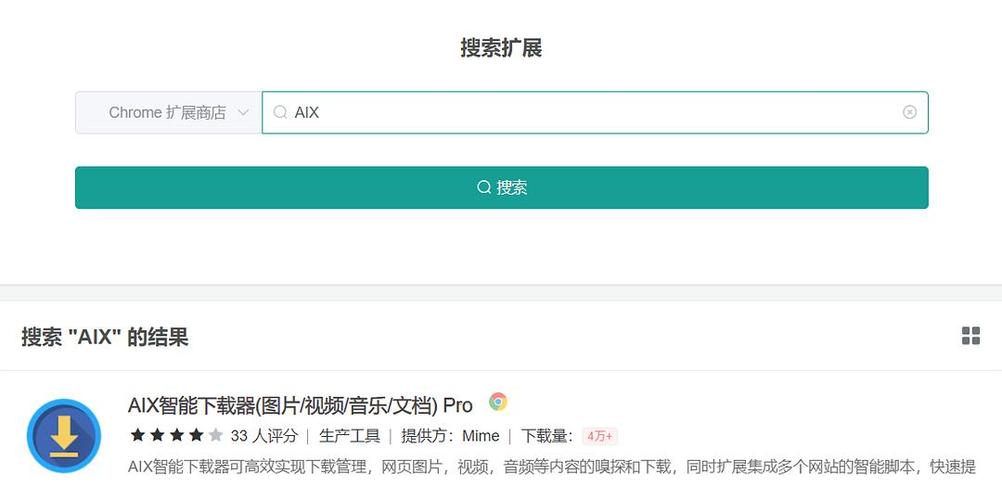Click the 33 人评分 rating text
The width and height of the screenshot is (1002, 500).
coord(264,436)
